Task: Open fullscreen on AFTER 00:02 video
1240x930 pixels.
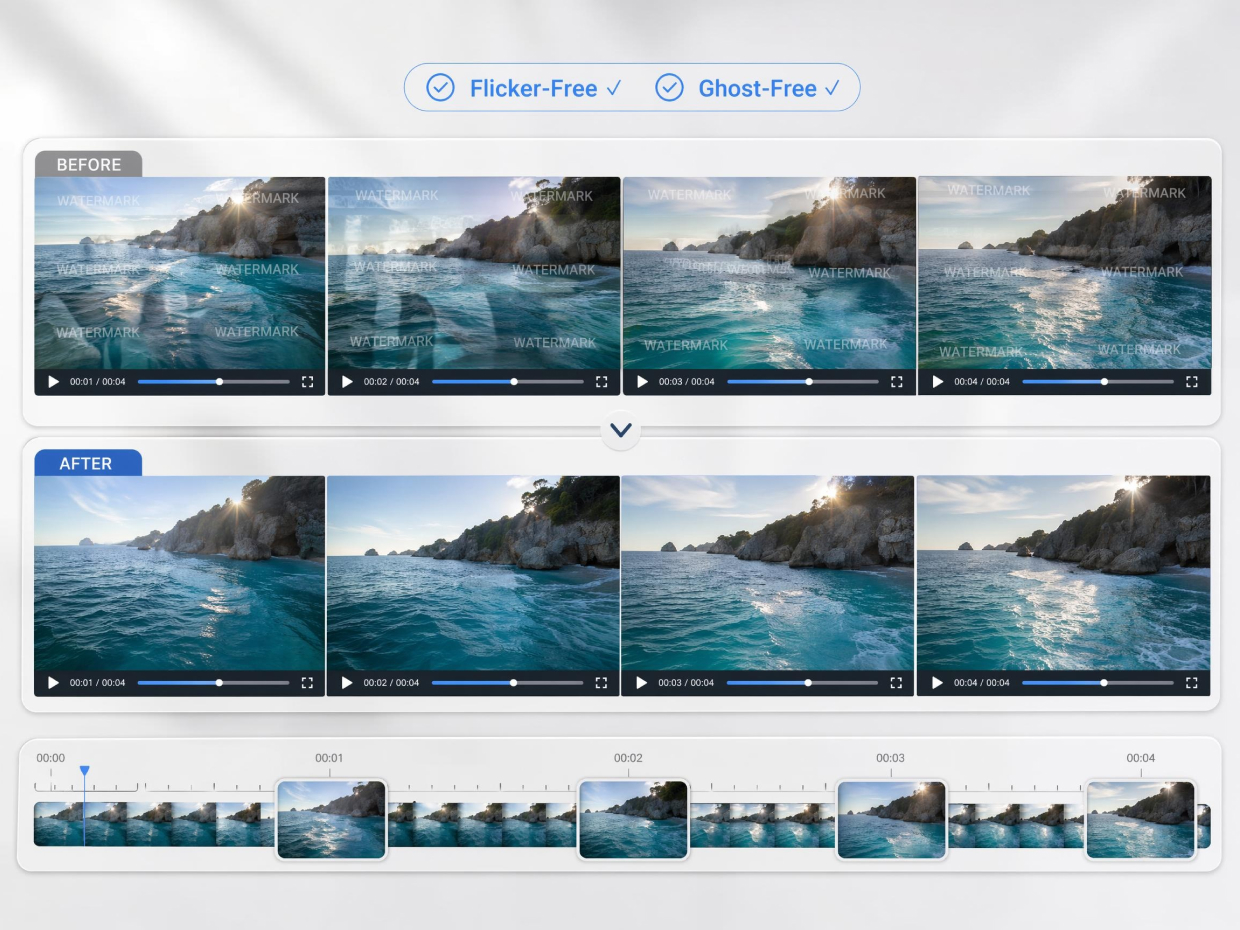Action: 601,683
